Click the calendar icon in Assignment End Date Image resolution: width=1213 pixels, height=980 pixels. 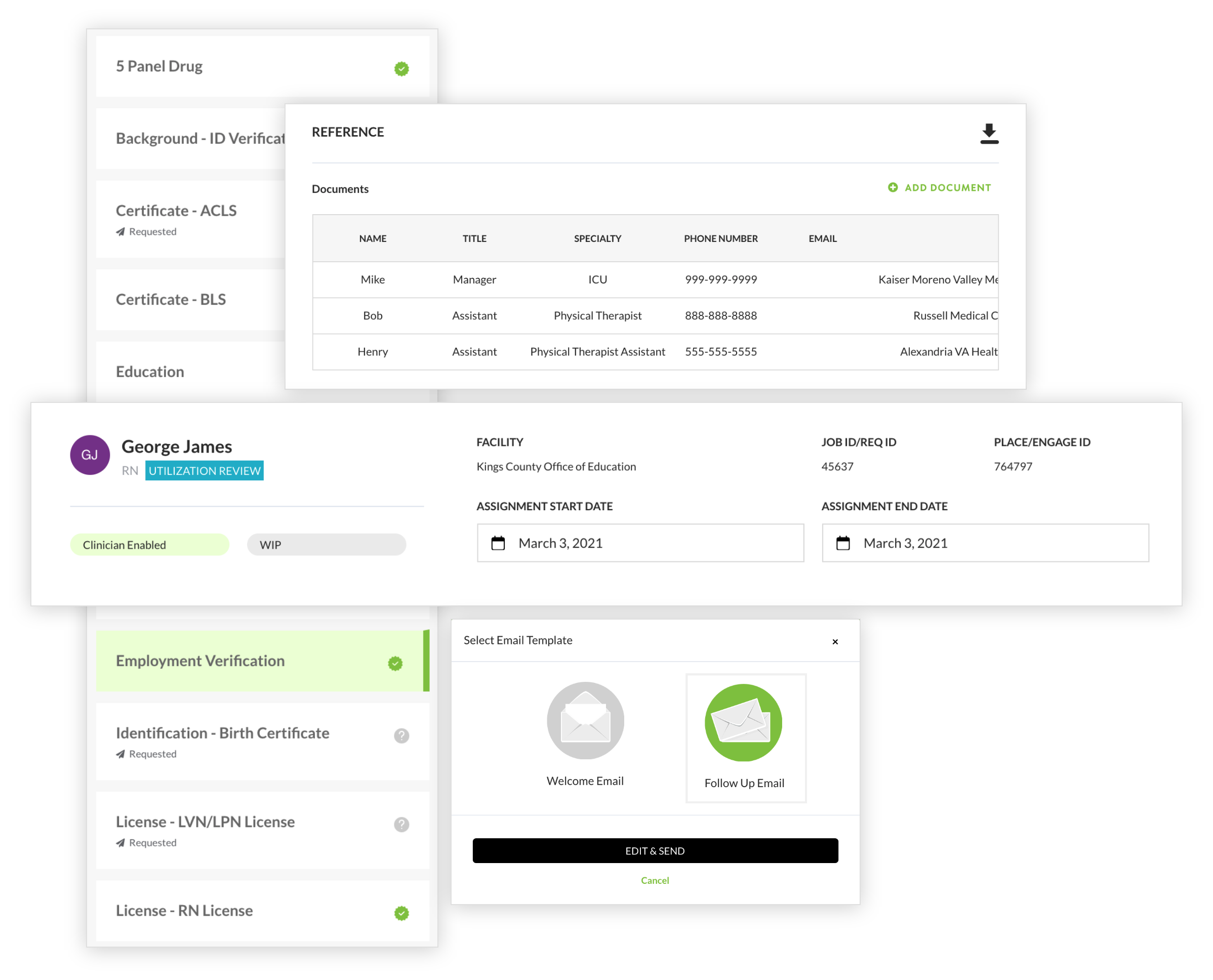pos(843,543)
